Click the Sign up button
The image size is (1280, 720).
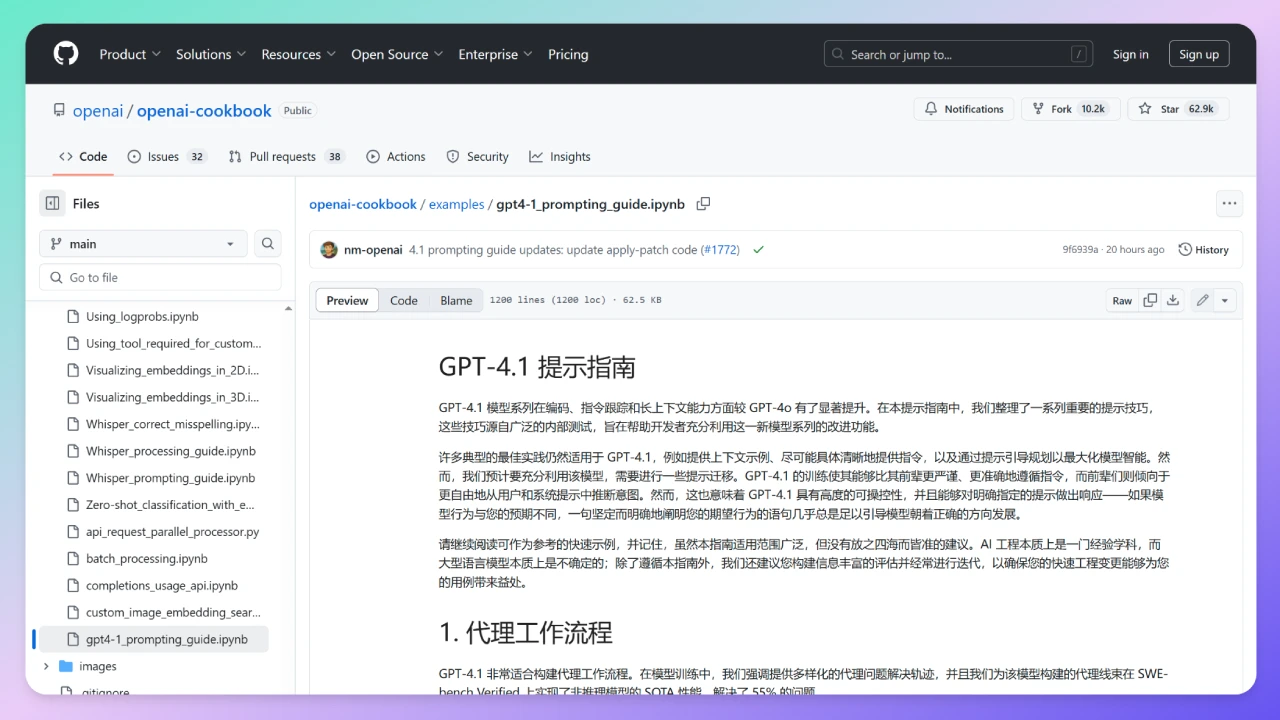(x=1199, y=54)
